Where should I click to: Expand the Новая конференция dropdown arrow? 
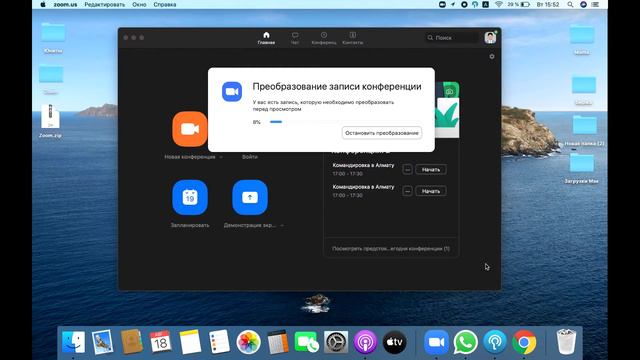(x=221, y=157)
